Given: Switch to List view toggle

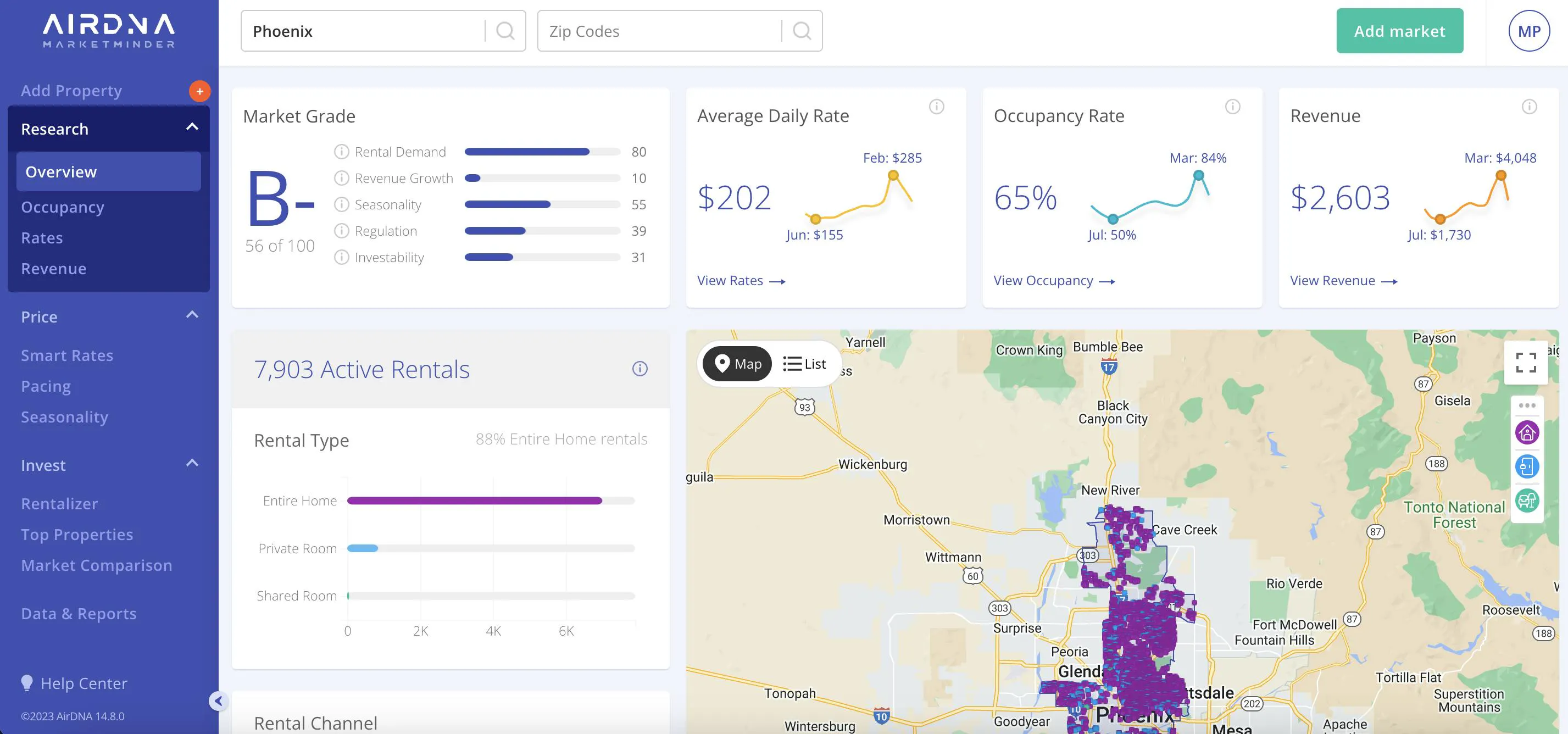Looking at the screenshot, I should click(804, 363).
